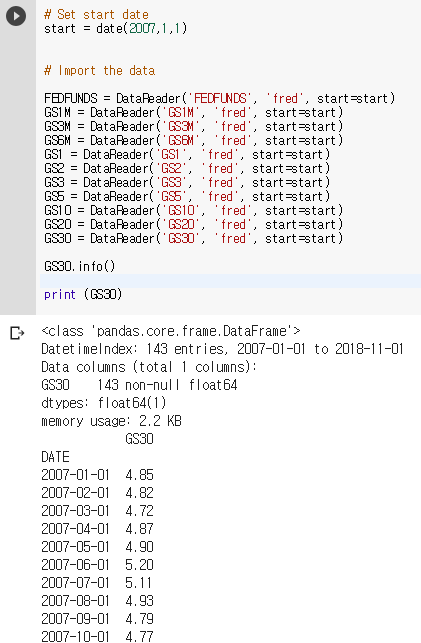Click the '# Import the data' comment
The height and width of the screenshot is (643, 421).
coord(100,71)
